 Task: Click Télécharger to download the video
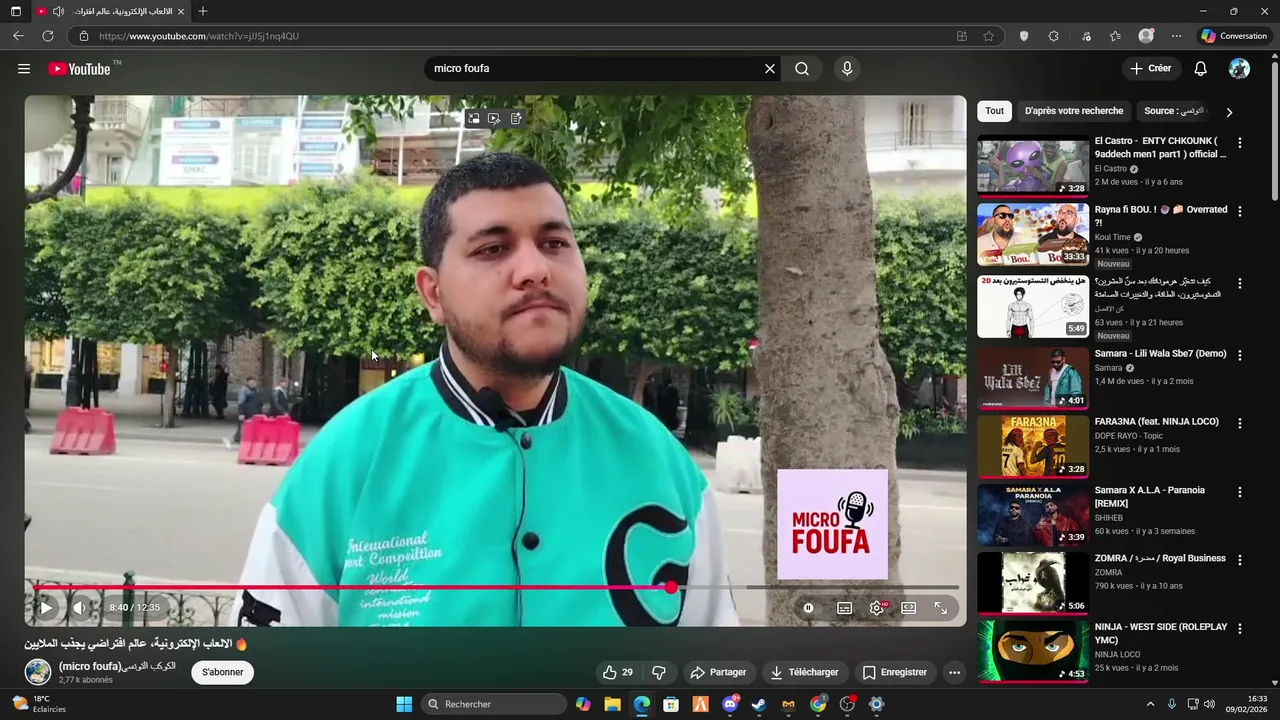tap(804, 672)
